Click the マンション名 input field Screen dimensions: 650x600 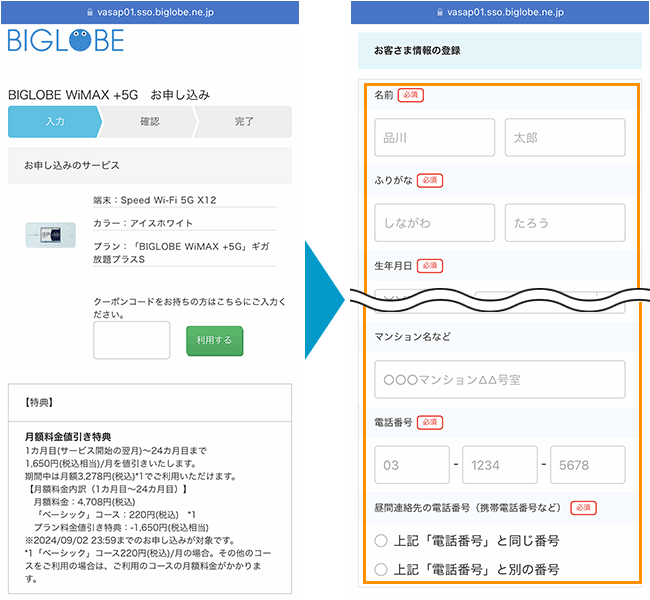pos(500,379)
